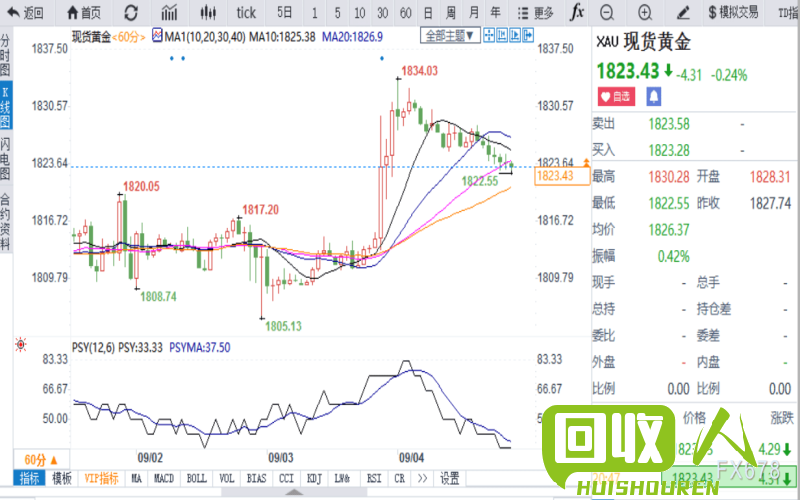This screenshot has width=800, height=500.
Task: Choose the LW& indicator
Action: 342,479
